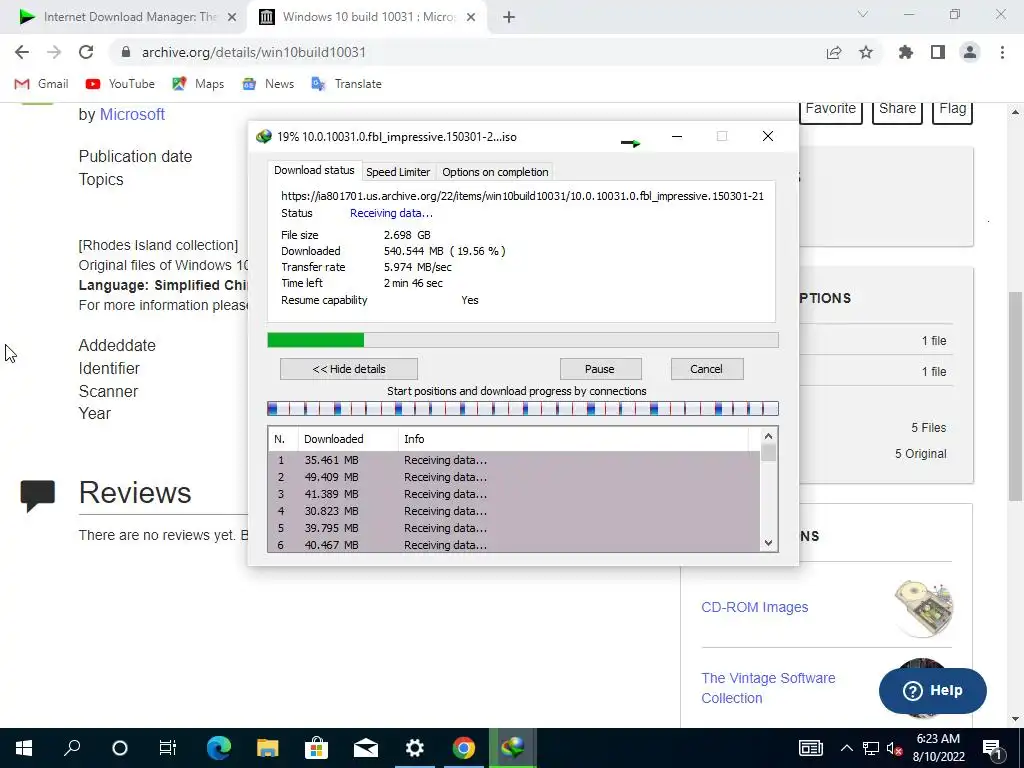Click the Share button on archive page
1024x768 pixels.
tap(897, 109)
